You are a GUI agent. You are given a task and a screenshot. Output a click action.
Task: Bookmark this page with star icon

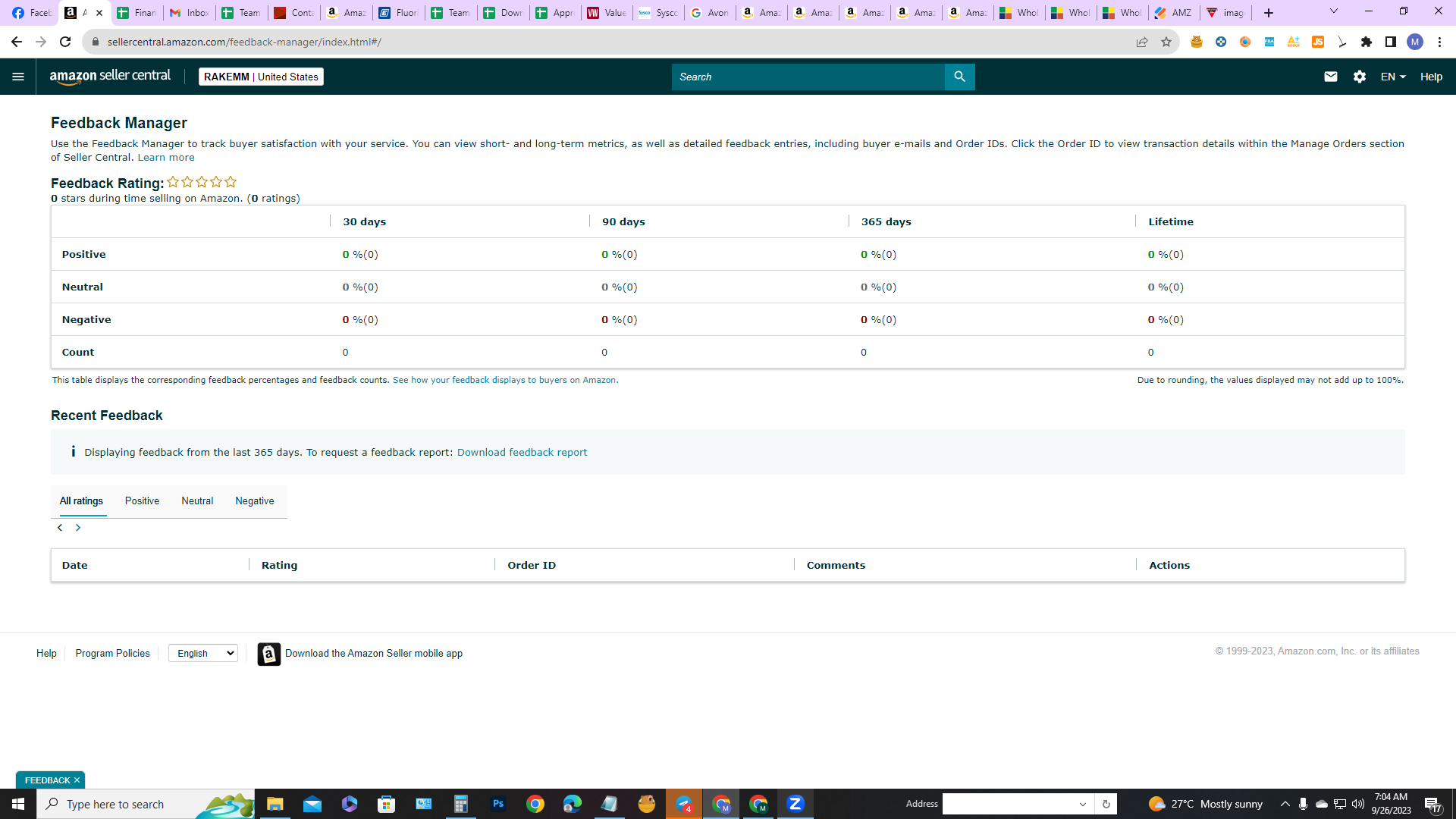pos(1166,42)
